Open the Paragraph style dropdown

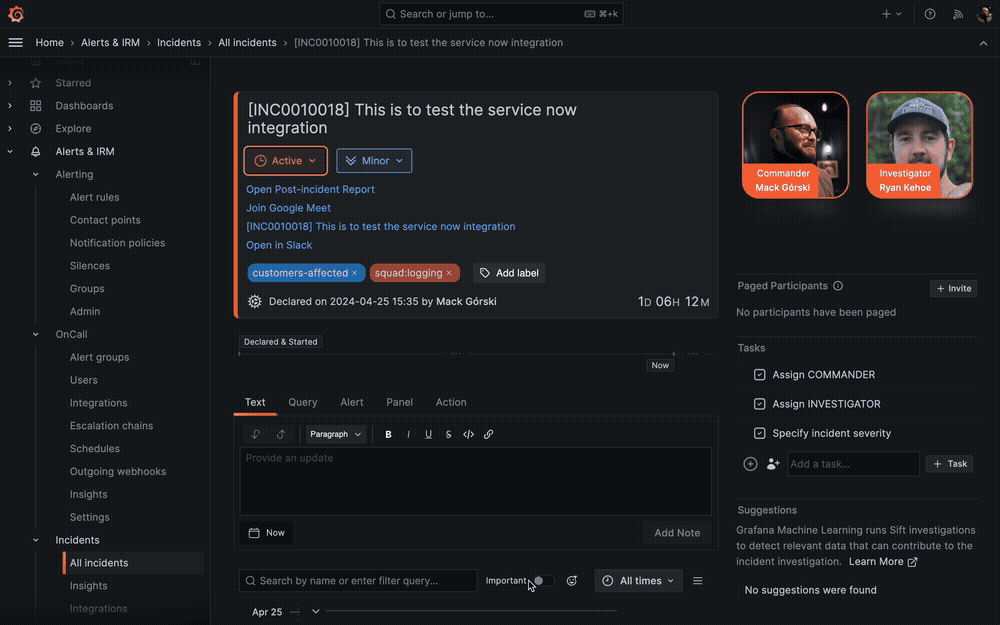(335, 434)
